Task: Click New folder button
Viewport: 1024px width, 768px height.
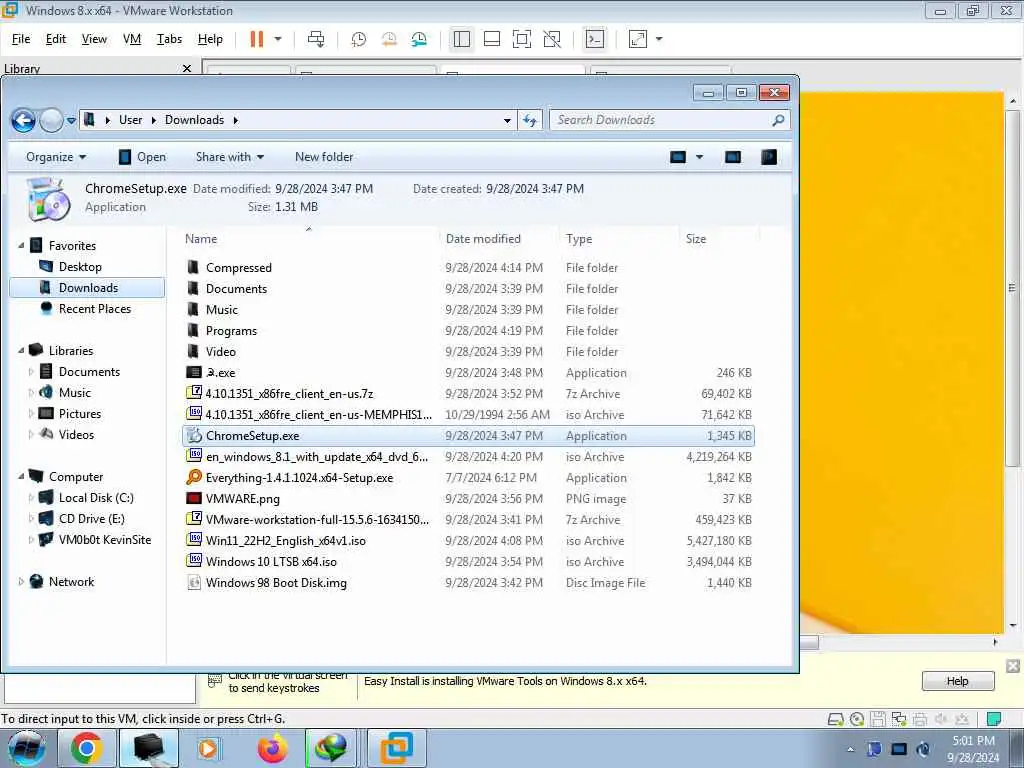Action: pyautogui.click(x=324, y=157)
